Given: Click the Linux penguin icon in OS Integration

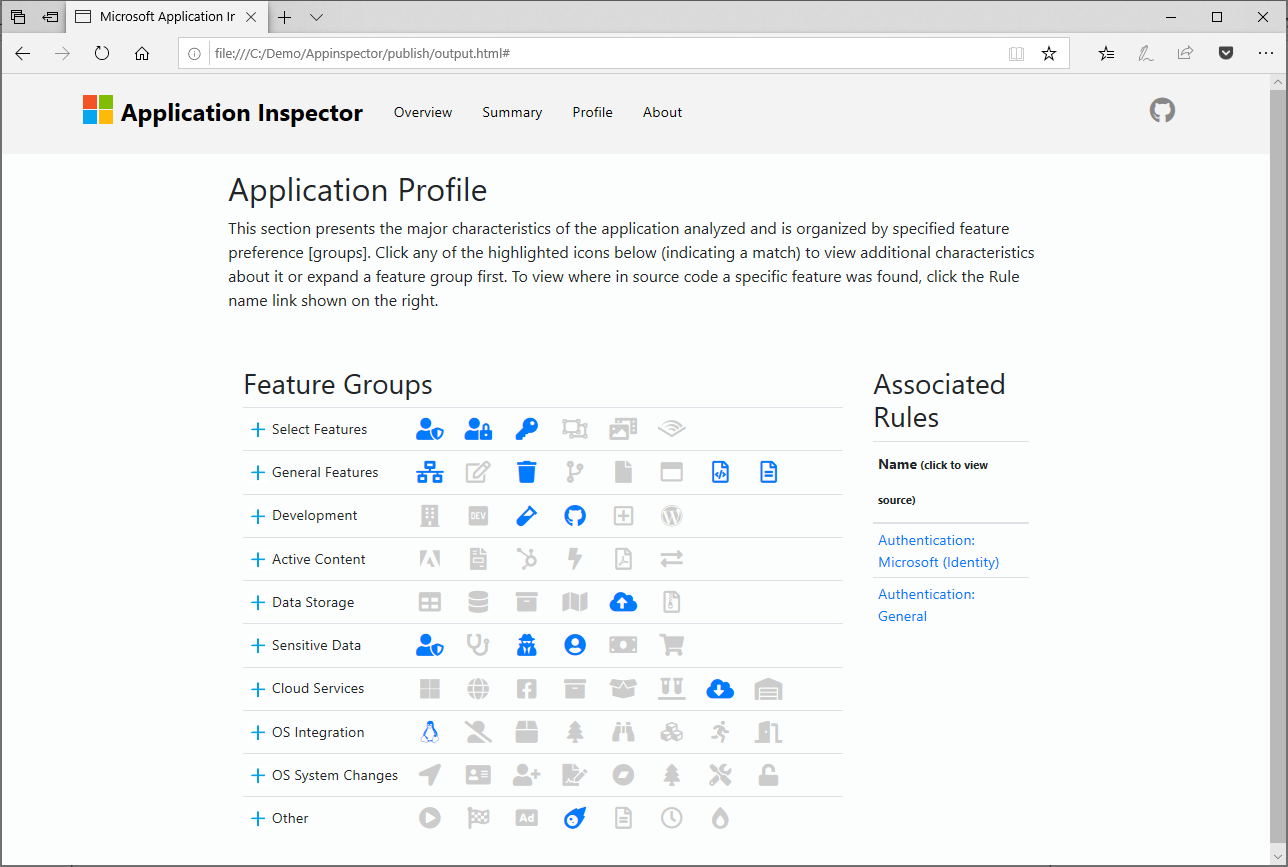Looking at the screenshot, I should coord(430,732).
